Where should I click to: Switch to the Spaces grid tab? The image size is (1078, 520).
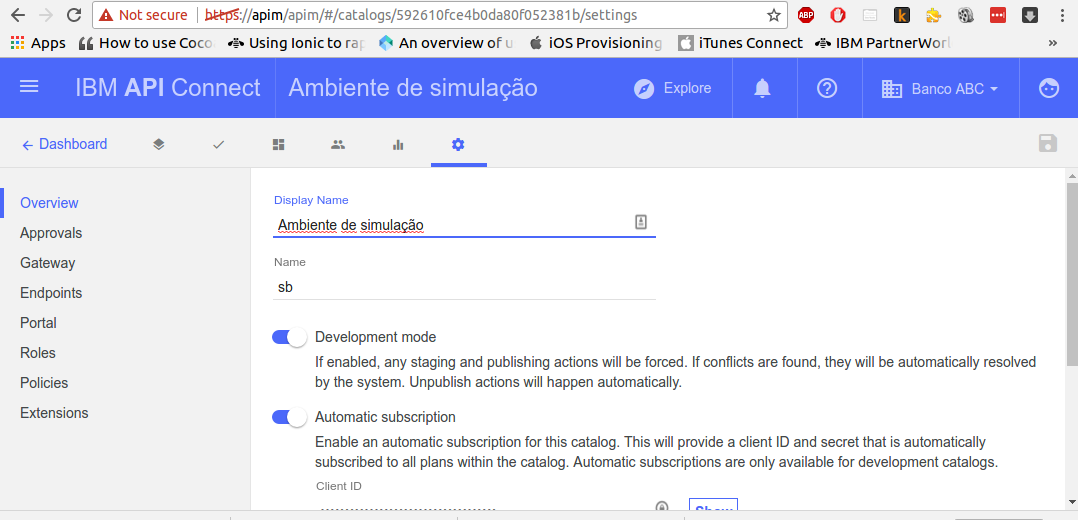pyautogui.click(x=278, y=144)
